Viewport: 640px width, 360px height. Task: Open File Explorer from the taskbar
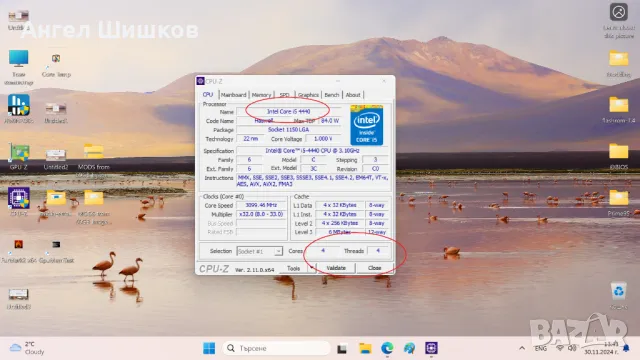pos(365,348)
